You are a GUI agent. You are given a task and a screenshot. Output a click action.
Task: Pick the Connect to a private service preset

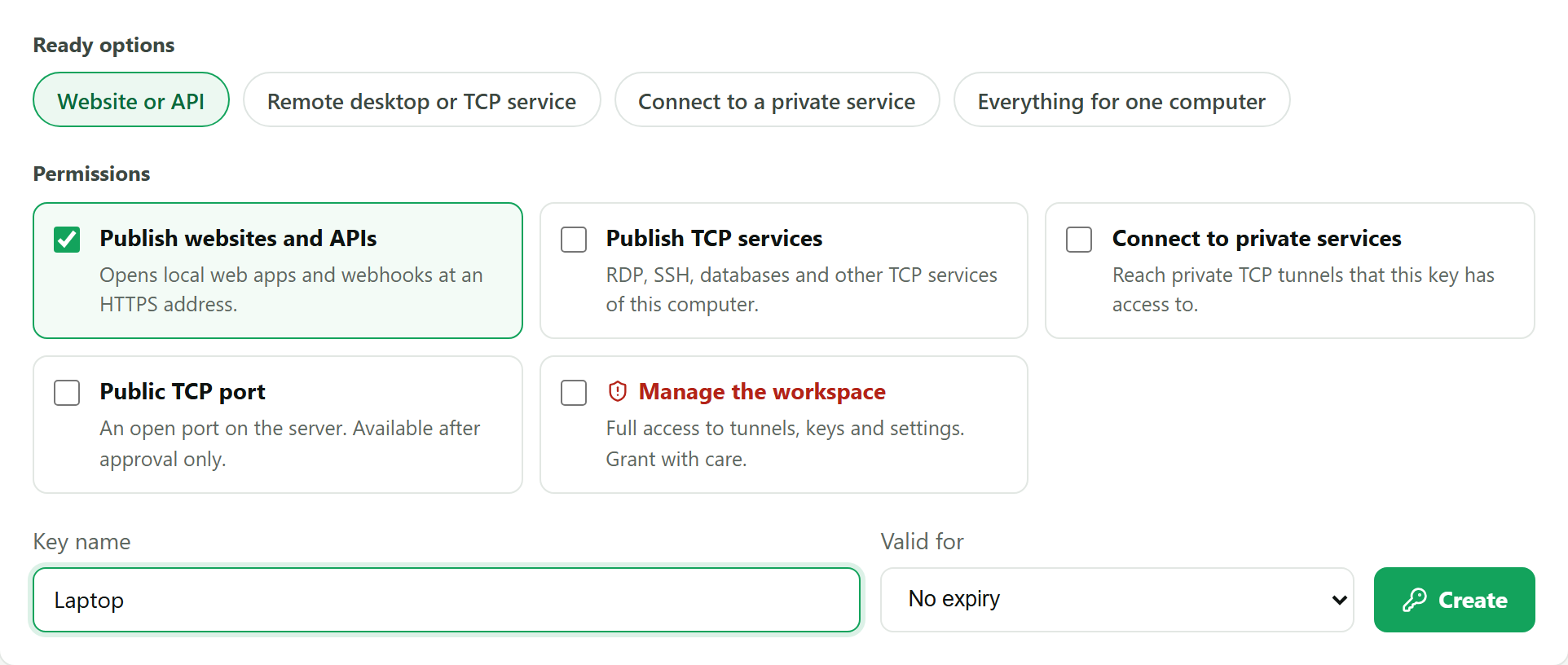(777, 99)
